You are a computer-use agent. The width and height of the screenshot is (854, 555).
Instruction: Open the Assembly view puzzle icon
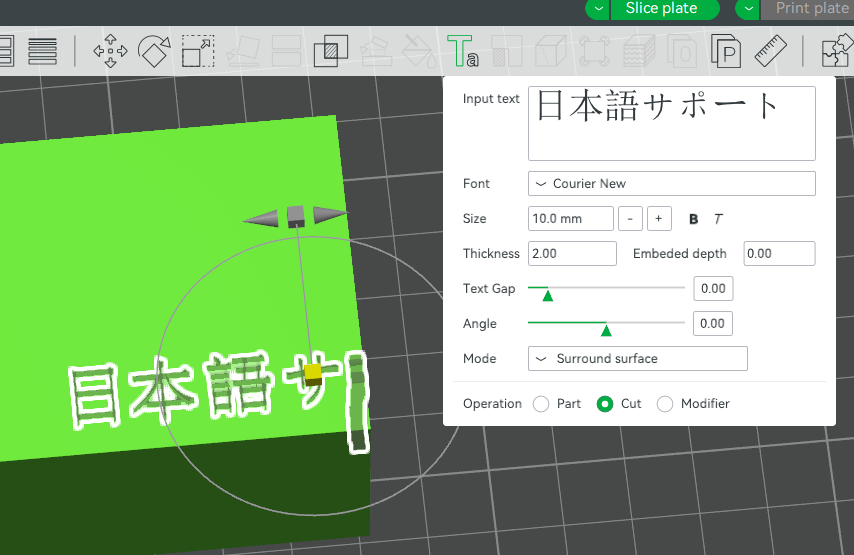click(x=837, y=51)
